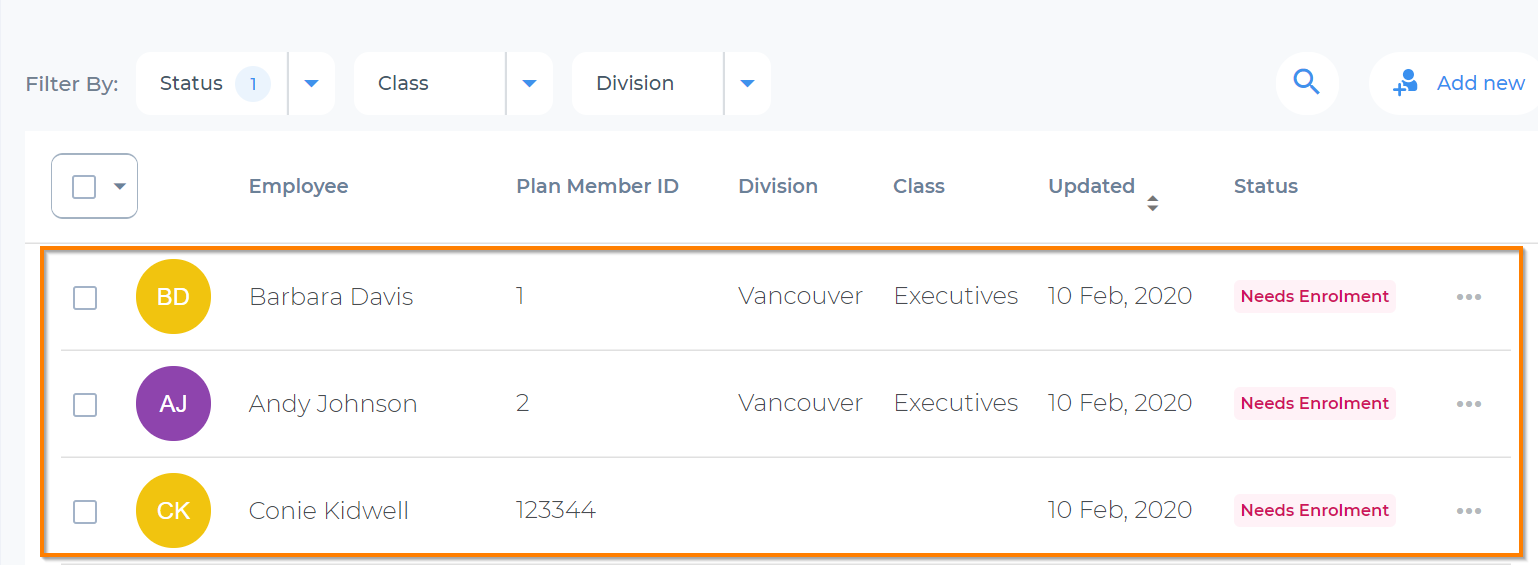Click the add person icon

click(x=1405, y=83)
